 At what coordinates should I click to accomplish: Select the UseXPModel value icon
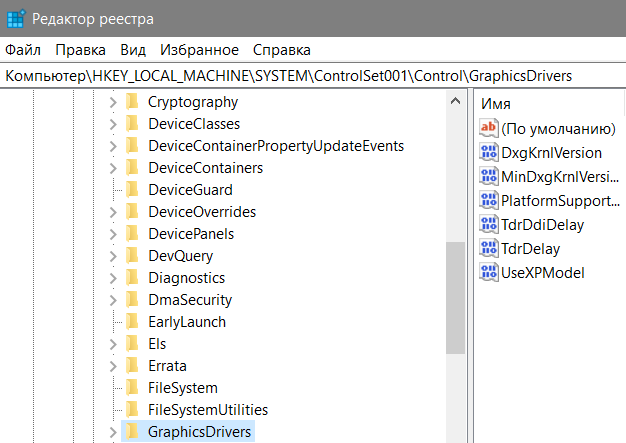tap(489, 273)
